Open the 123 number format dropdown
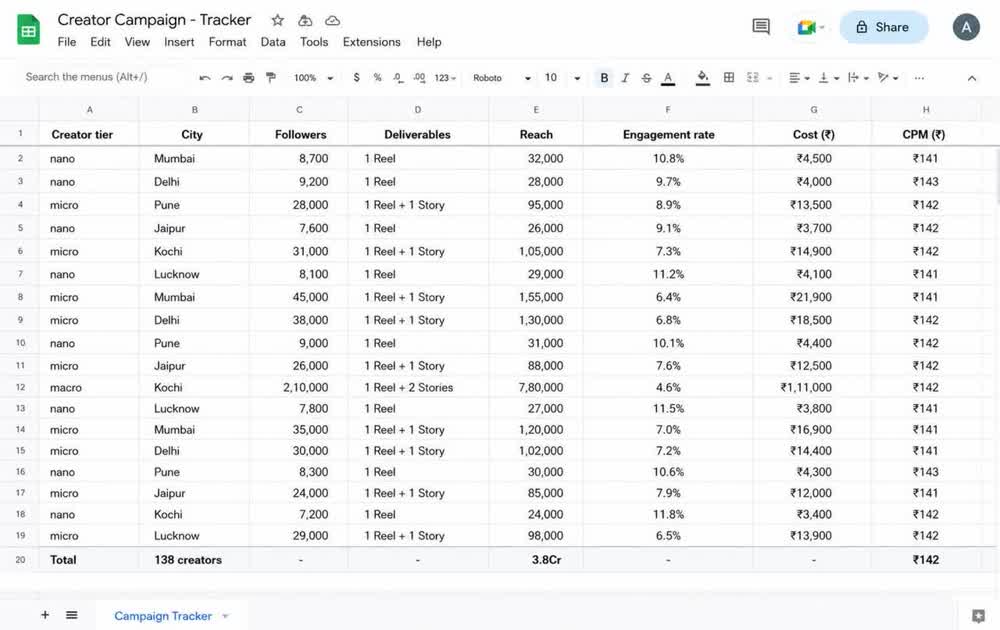This screenshot has height=630, width=1000. pyautogui.click(x=445, y=78)
